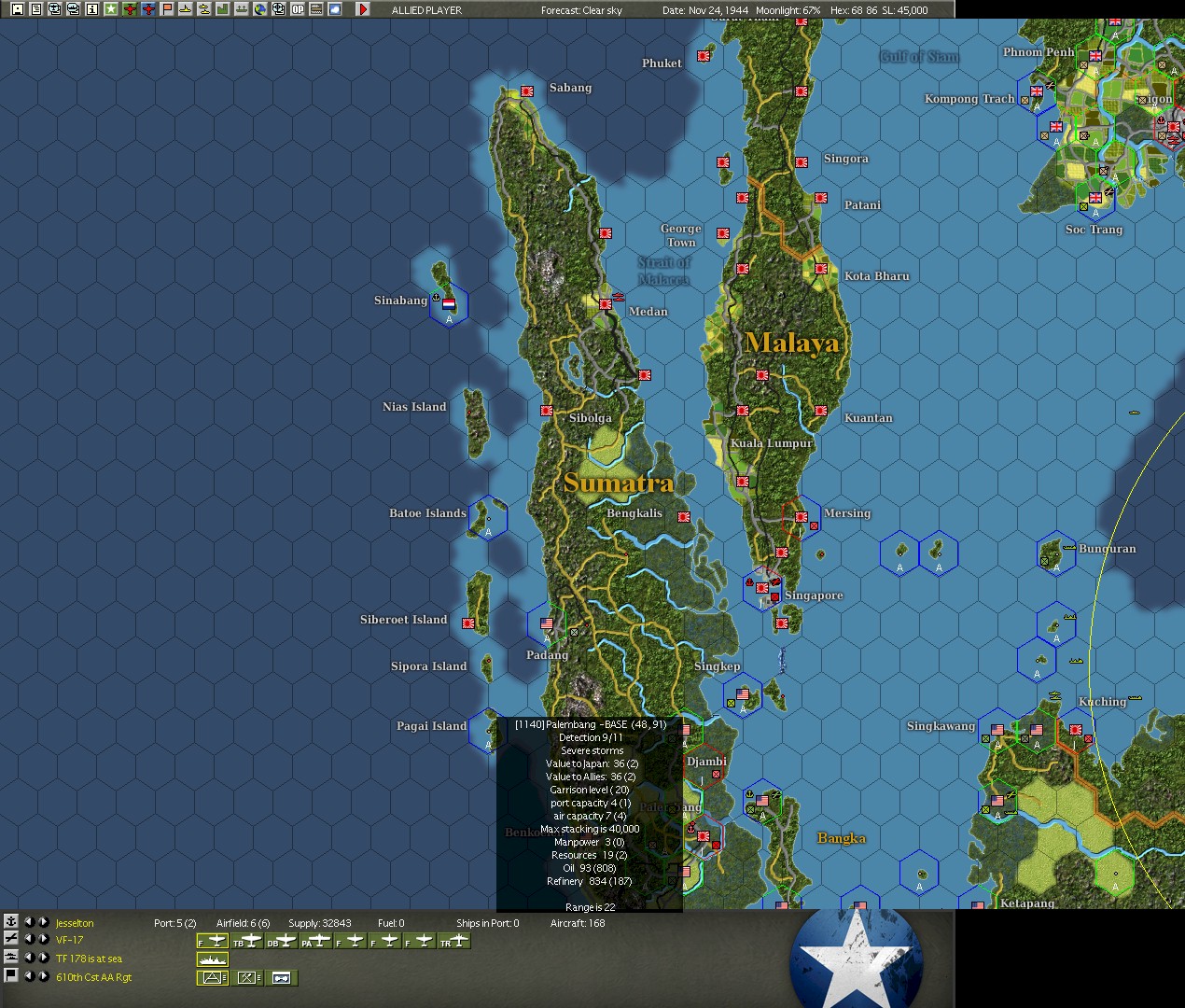
Task: Select the DB dive bomber squadron icon
Action: pyautogui.click(x=282, y=942)
